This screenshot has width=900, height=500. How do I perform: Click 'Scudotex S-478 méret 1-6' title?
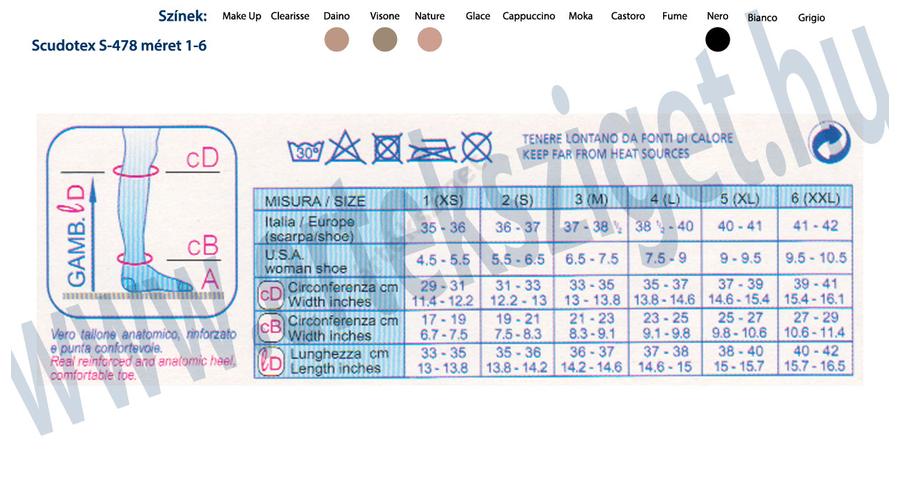click(x=119, y=45)
